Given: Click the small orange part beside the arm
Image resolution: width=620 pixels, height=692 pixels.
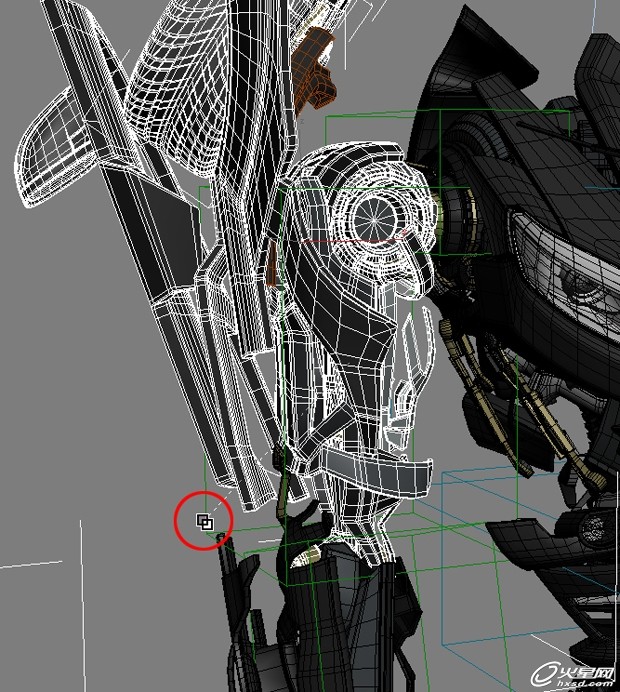Looking at the screenshot, I should click(273, 263).
